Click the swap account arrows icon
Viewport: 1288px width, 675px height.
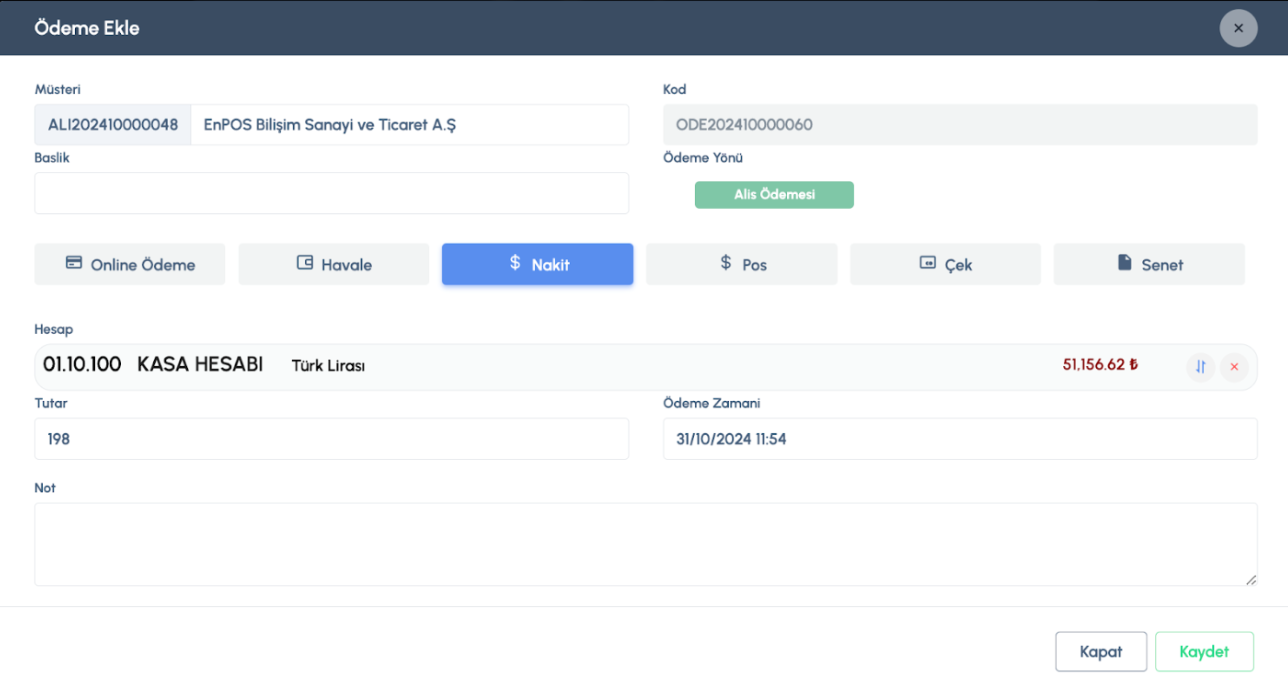click(x=1201, y=367)
